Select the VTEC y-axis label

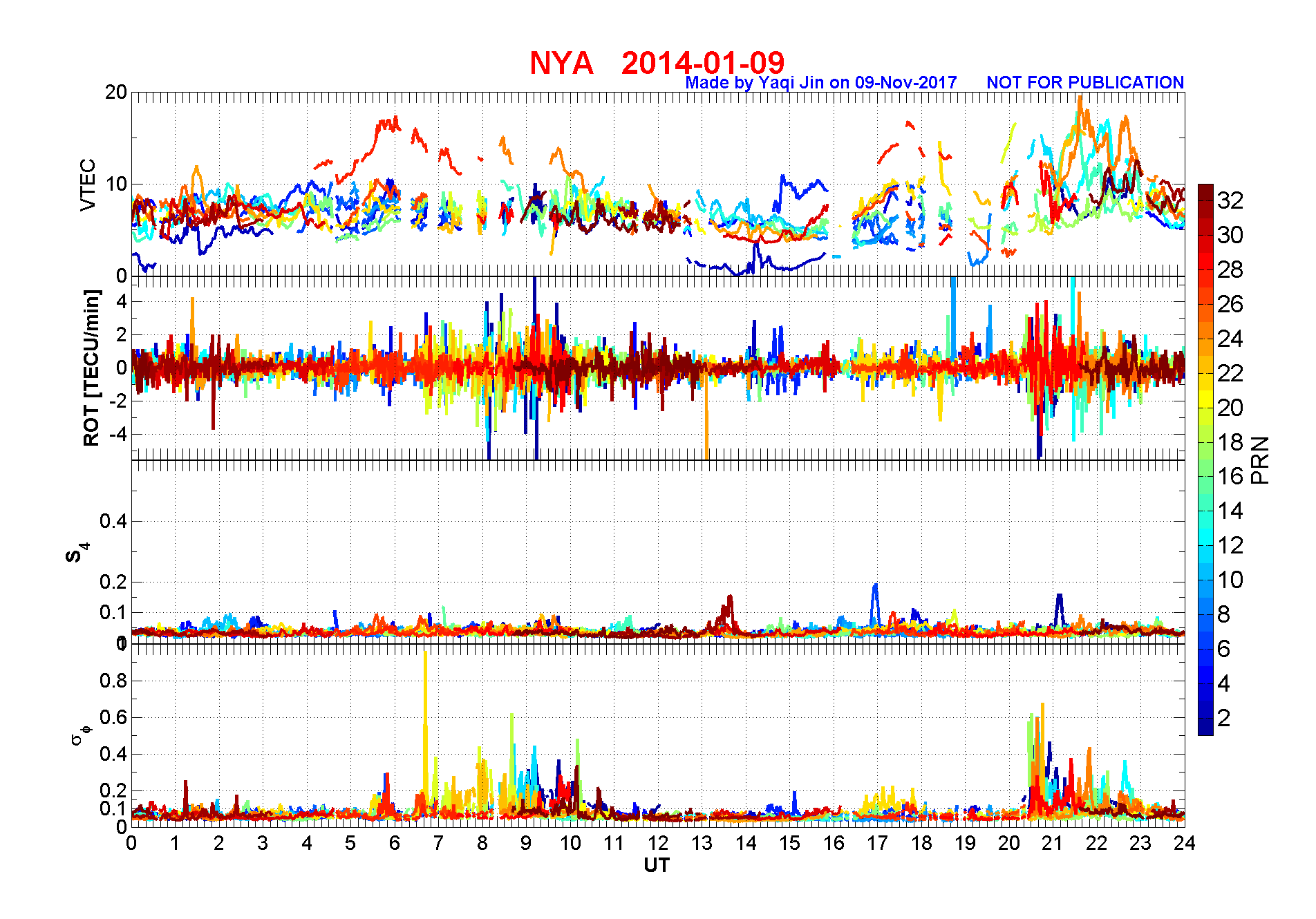click(x=88, y=184)
